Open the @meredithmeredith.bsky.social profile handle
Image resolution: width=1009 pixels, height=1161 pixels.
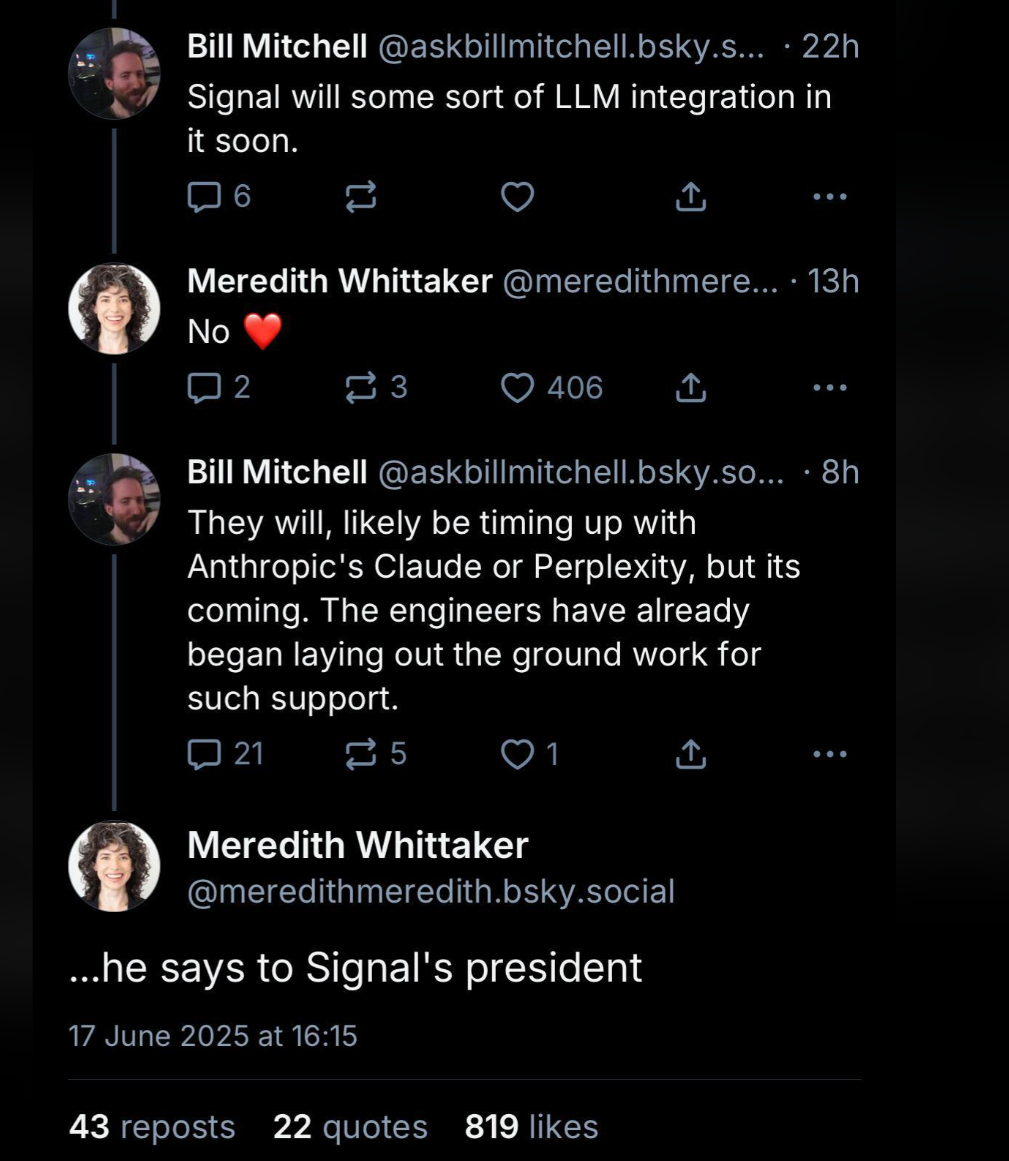(x=431, y=891)
